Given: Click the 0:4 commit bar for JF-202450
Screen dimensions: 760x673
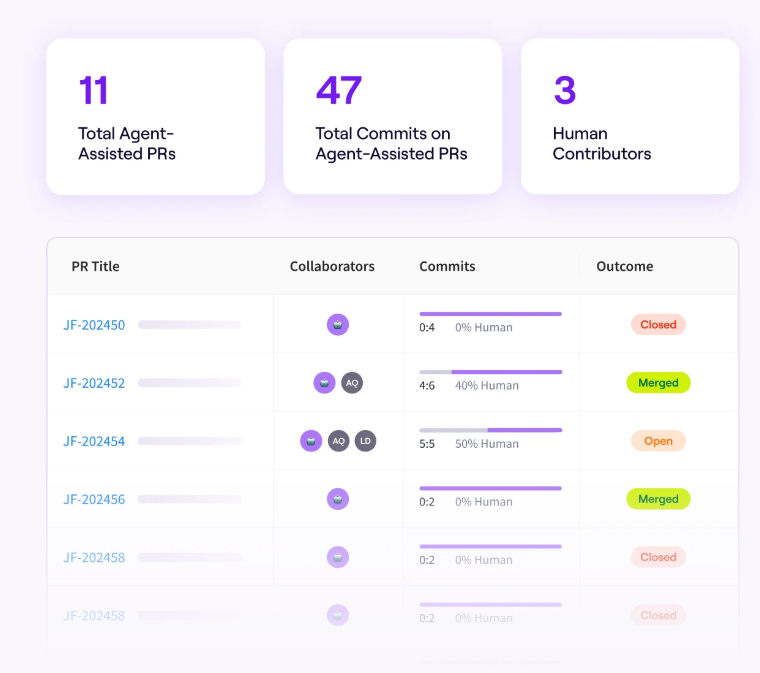Looking at the screenshot, I should click(491, 314).
